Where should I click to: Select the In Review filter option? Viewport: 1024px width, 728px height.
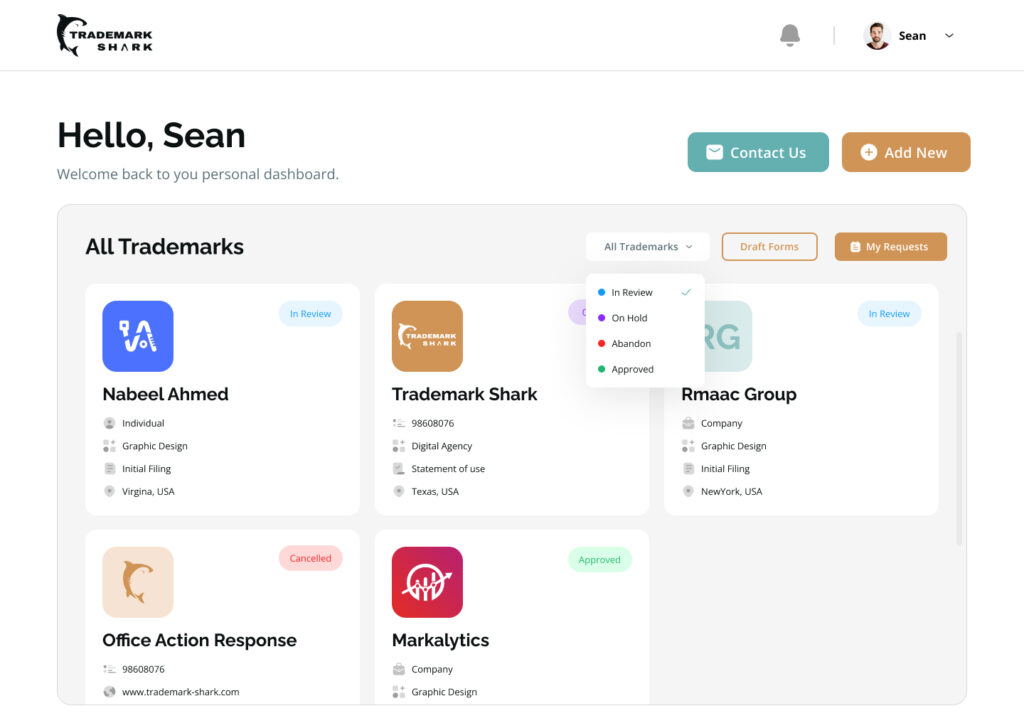(x=632, y=293)
